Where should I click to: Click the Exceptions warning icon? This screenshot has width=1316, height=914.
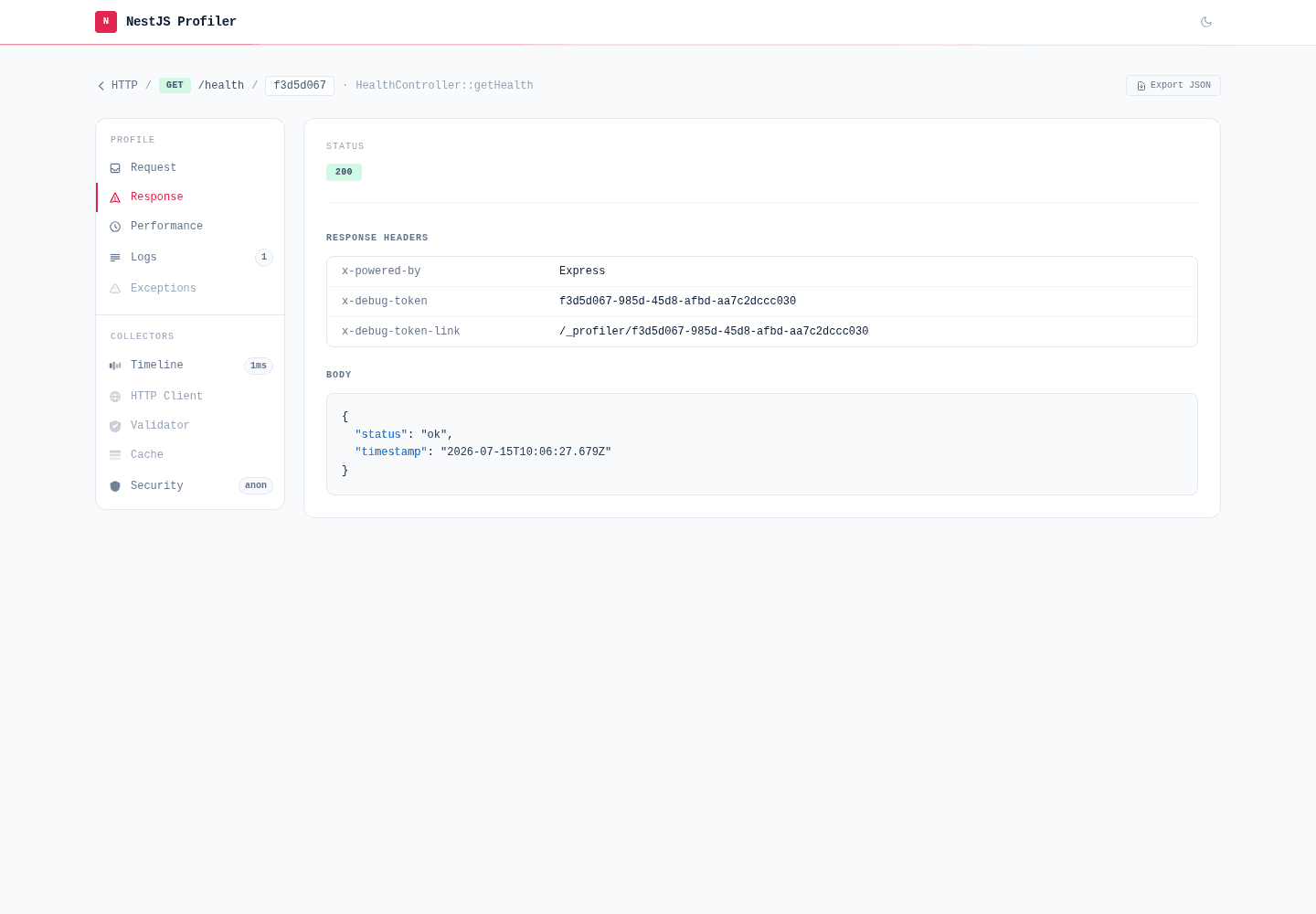click(x=115, y=289)
